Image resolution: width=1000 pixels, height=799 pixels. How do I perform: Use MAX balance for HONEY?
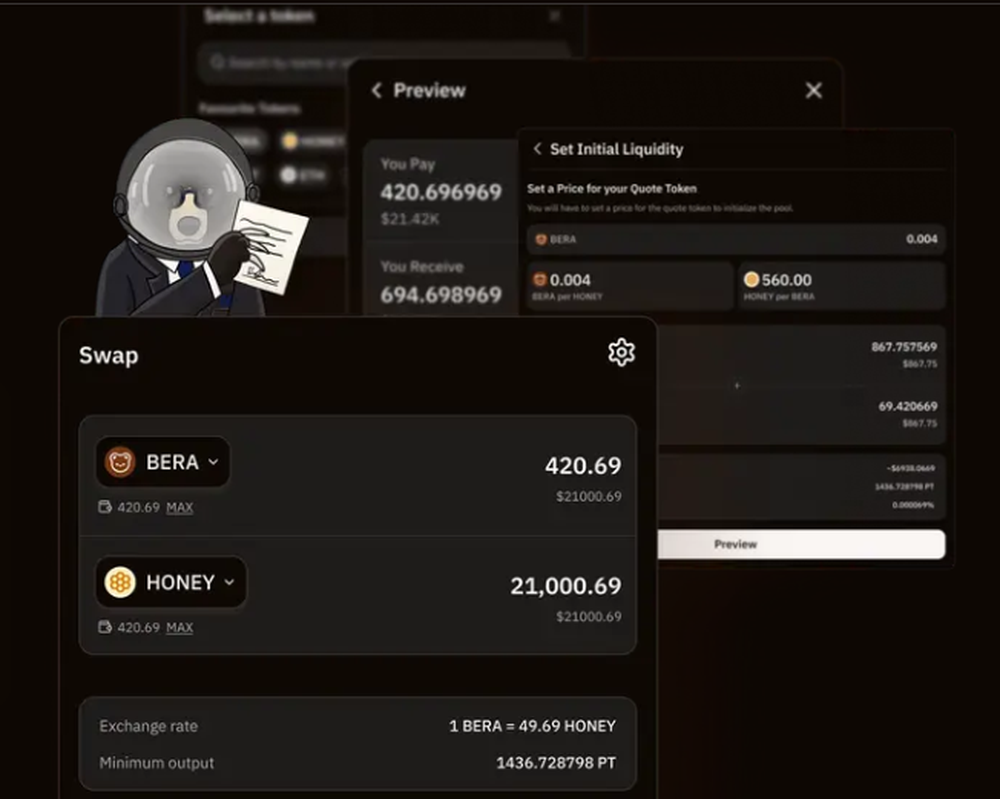coord(179,627)
